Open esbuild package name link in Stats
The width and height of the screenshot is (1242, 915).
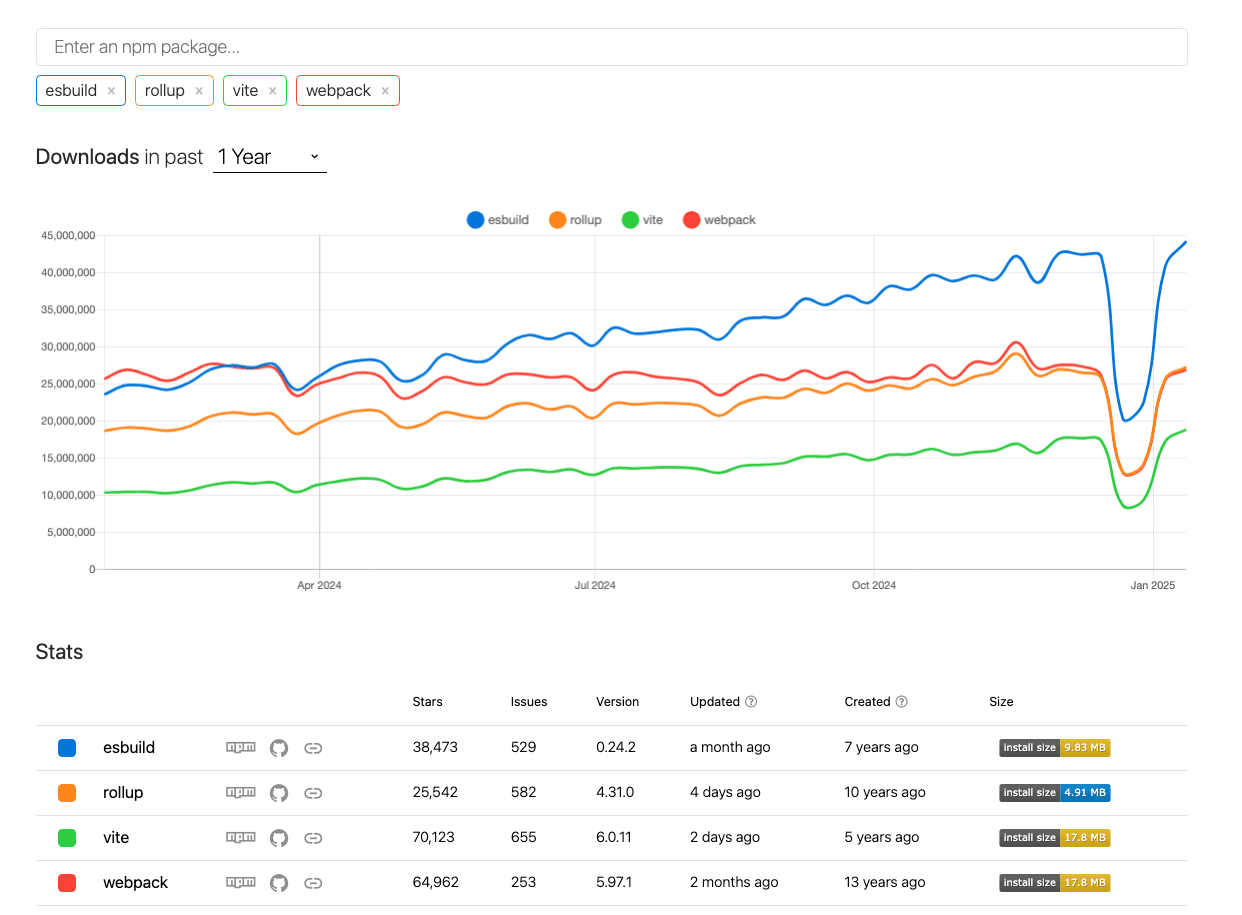point(129,747)
